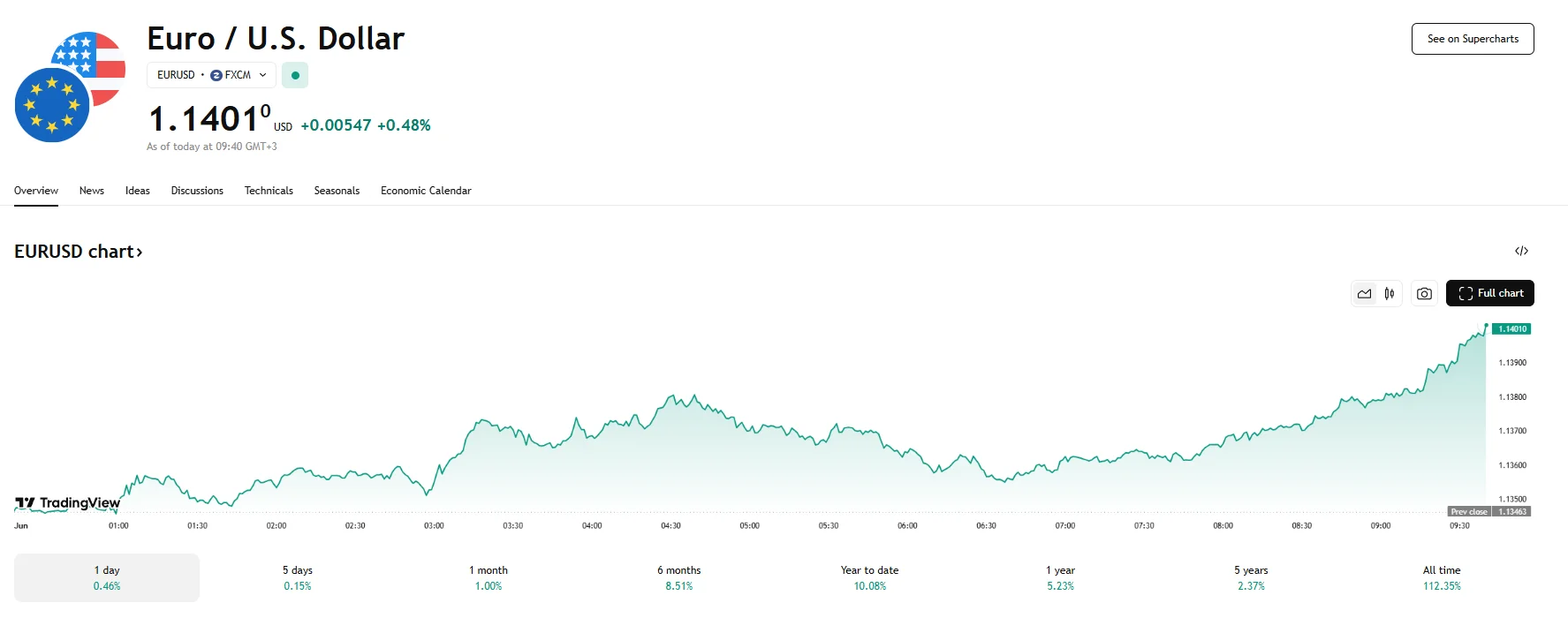
Task: Switch to candlestick chart style icon
Action: click(x=1390, y=294)
